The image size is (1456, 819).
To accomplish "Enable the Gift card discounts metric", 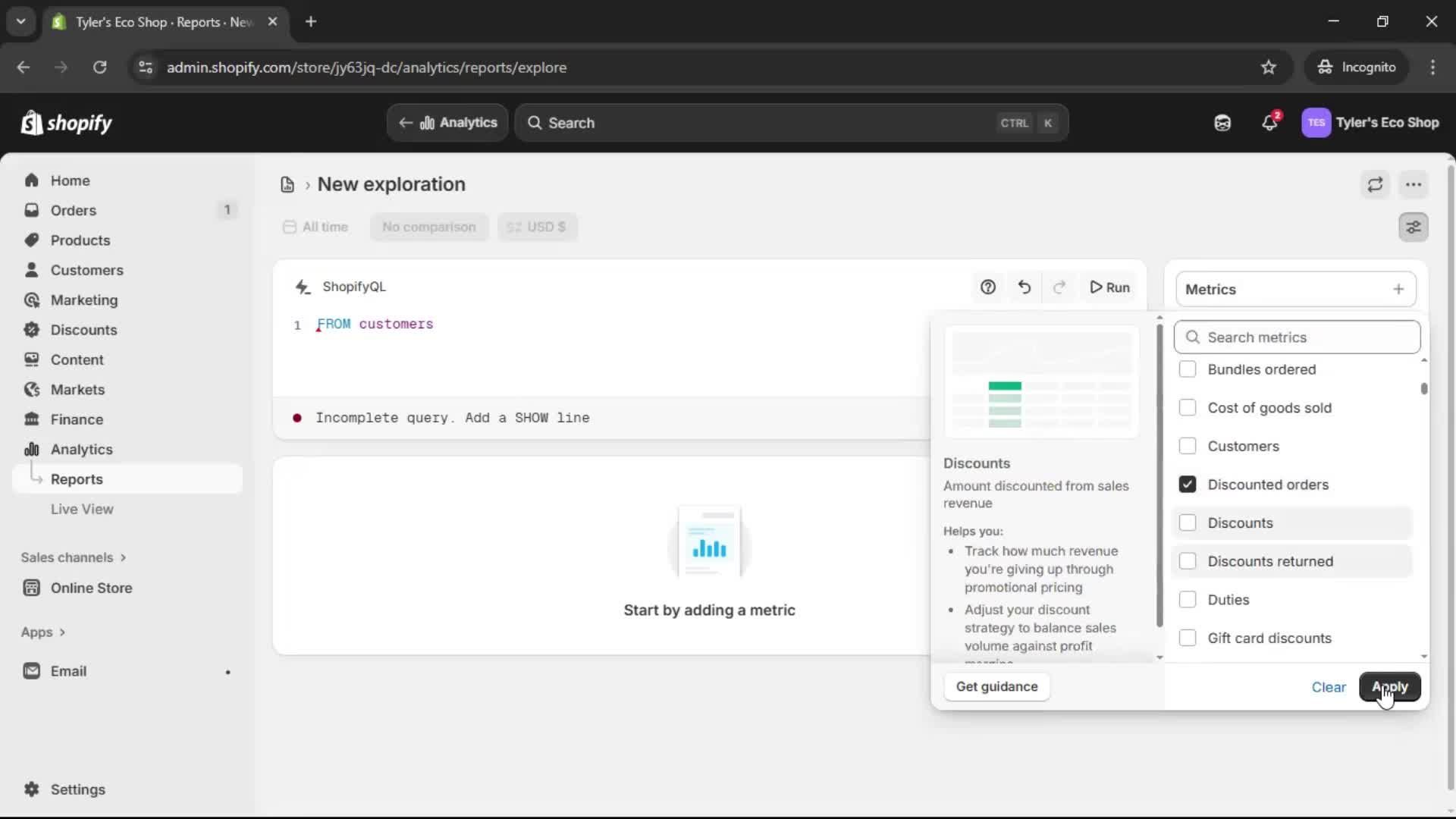I will point(1187,638).
